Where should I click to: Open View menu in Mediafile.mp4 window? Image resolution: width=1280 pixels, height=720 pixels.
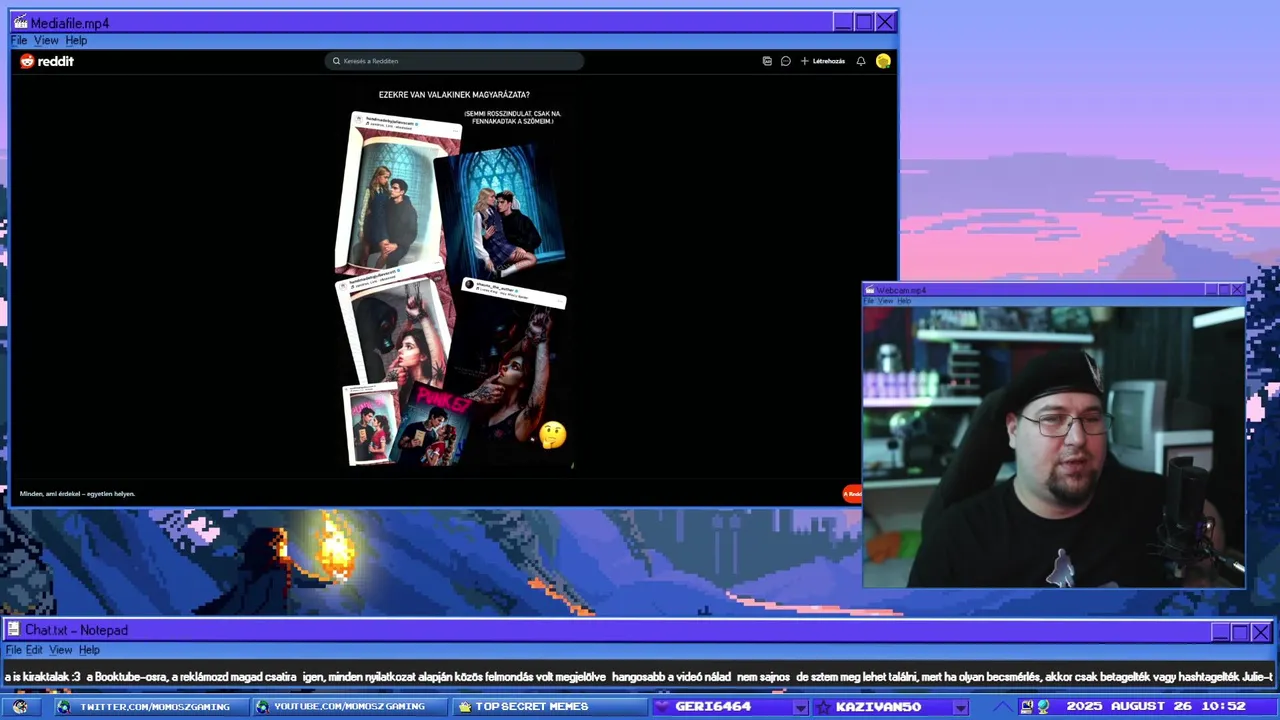tap(46, 41)
